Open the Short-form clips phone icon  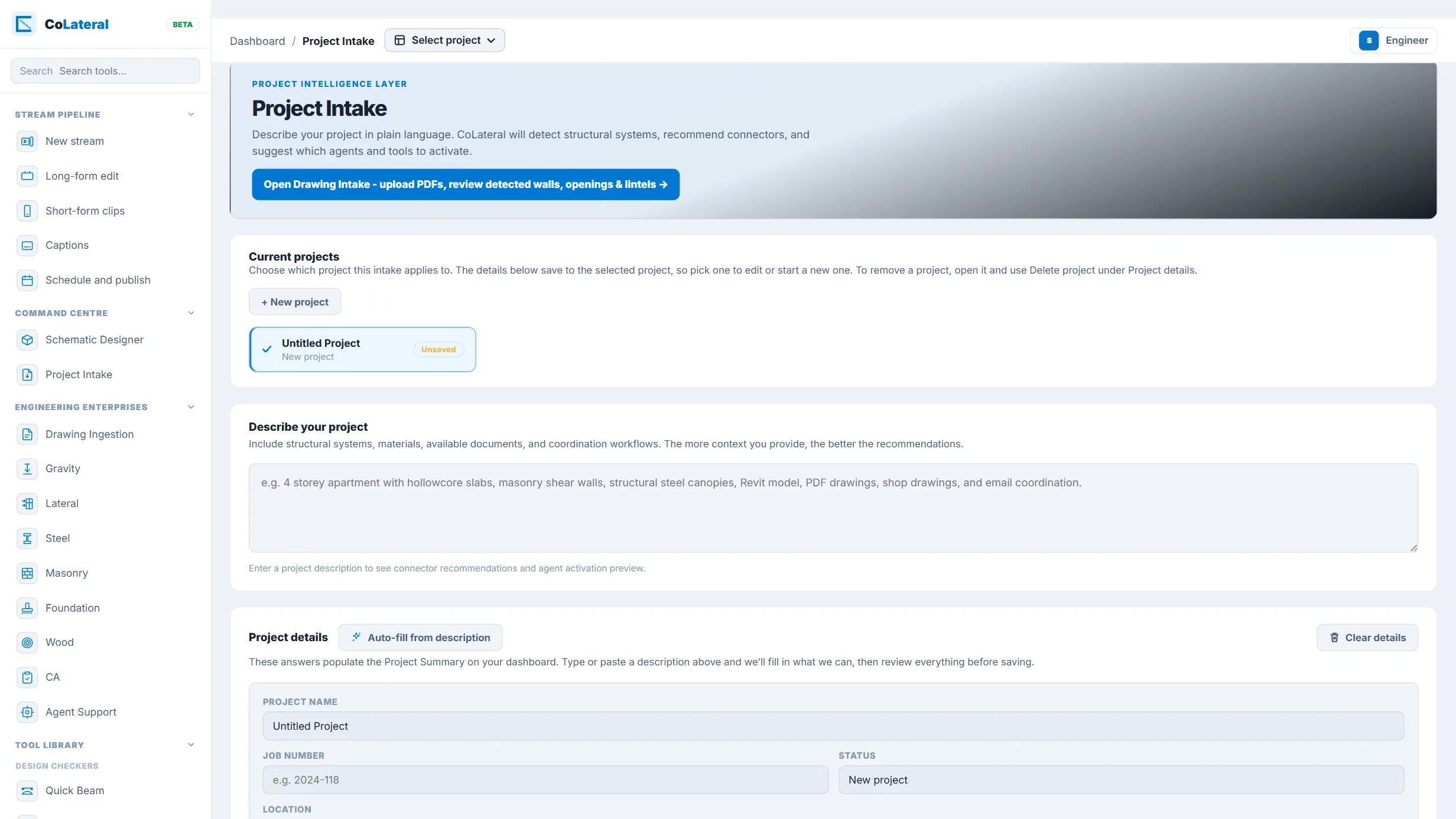pos(27,211)
